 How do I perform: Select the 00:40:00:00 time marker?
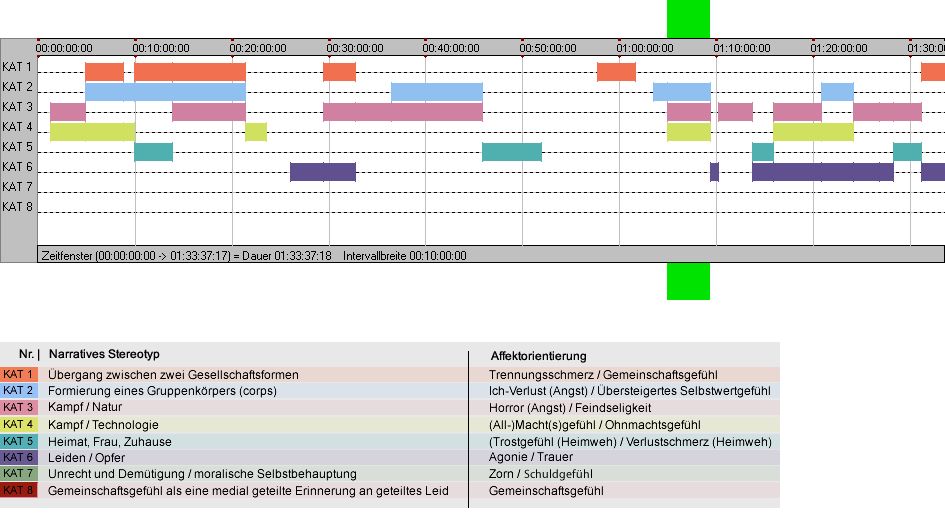[x=451, y=48]
